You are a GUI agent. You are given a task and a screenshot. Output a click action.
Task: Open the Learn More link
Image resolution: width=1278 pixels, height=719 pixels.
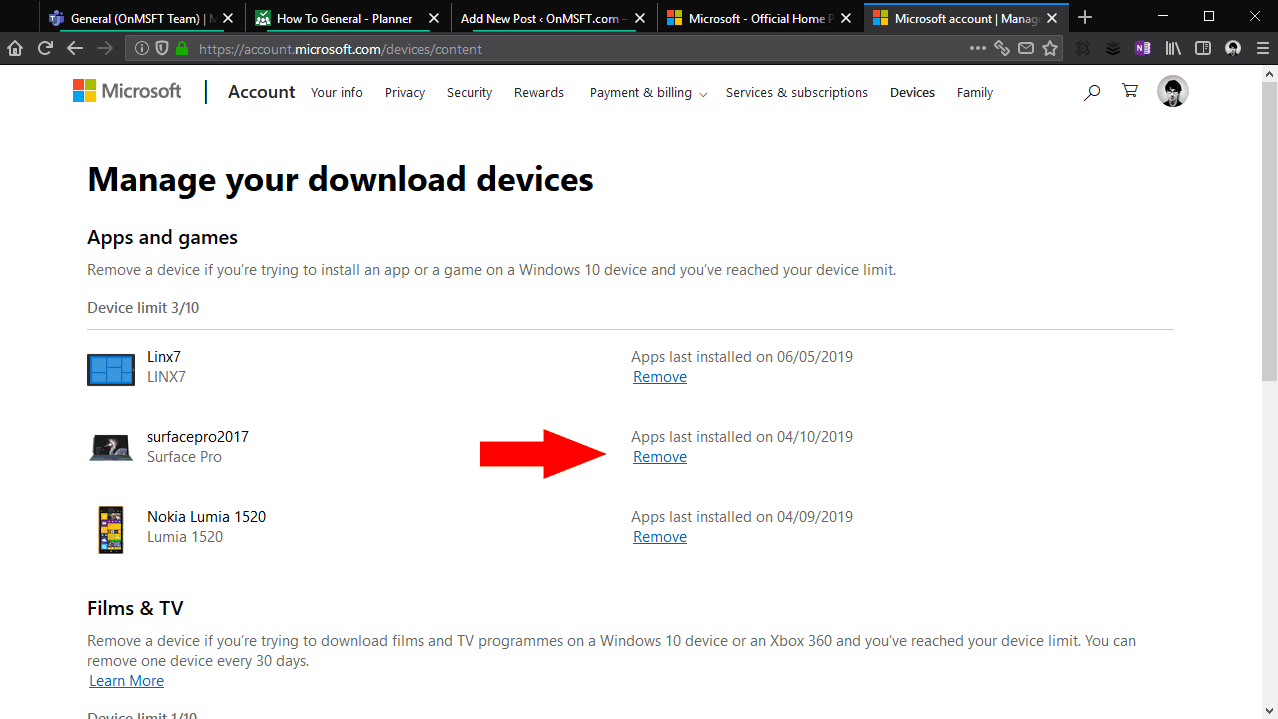coord(126,681)
